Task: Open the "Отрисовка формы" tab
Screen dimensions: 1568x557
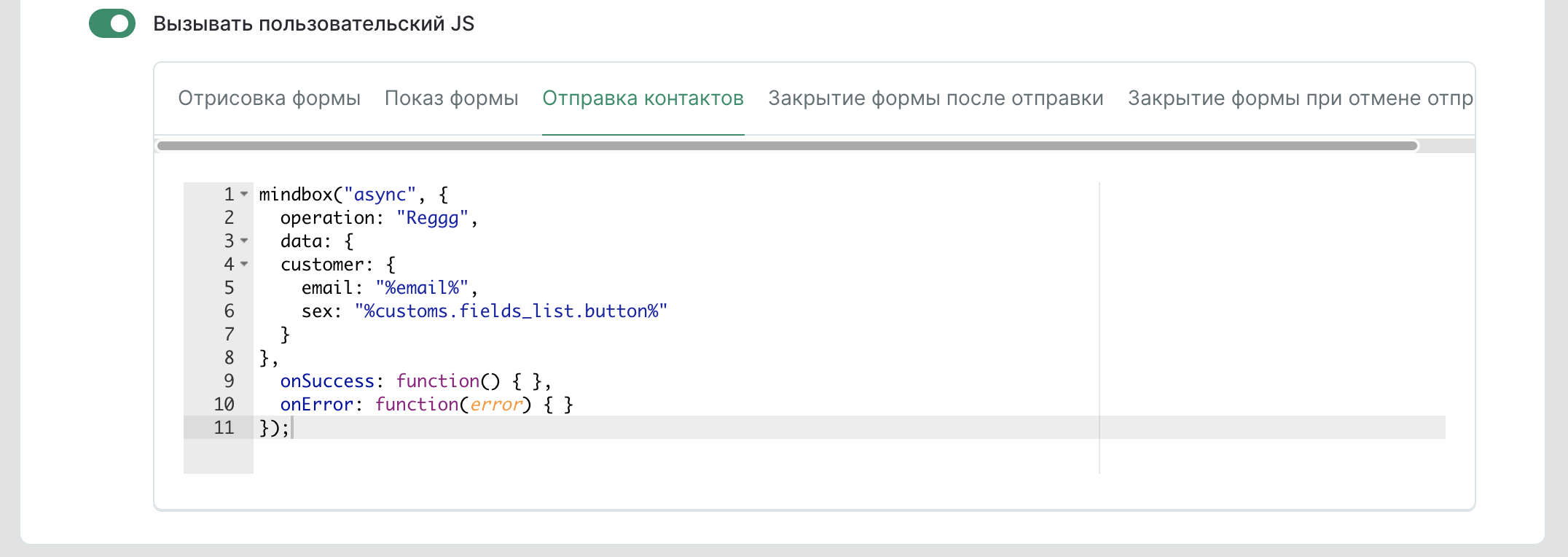Action: (x=269, y=98)
